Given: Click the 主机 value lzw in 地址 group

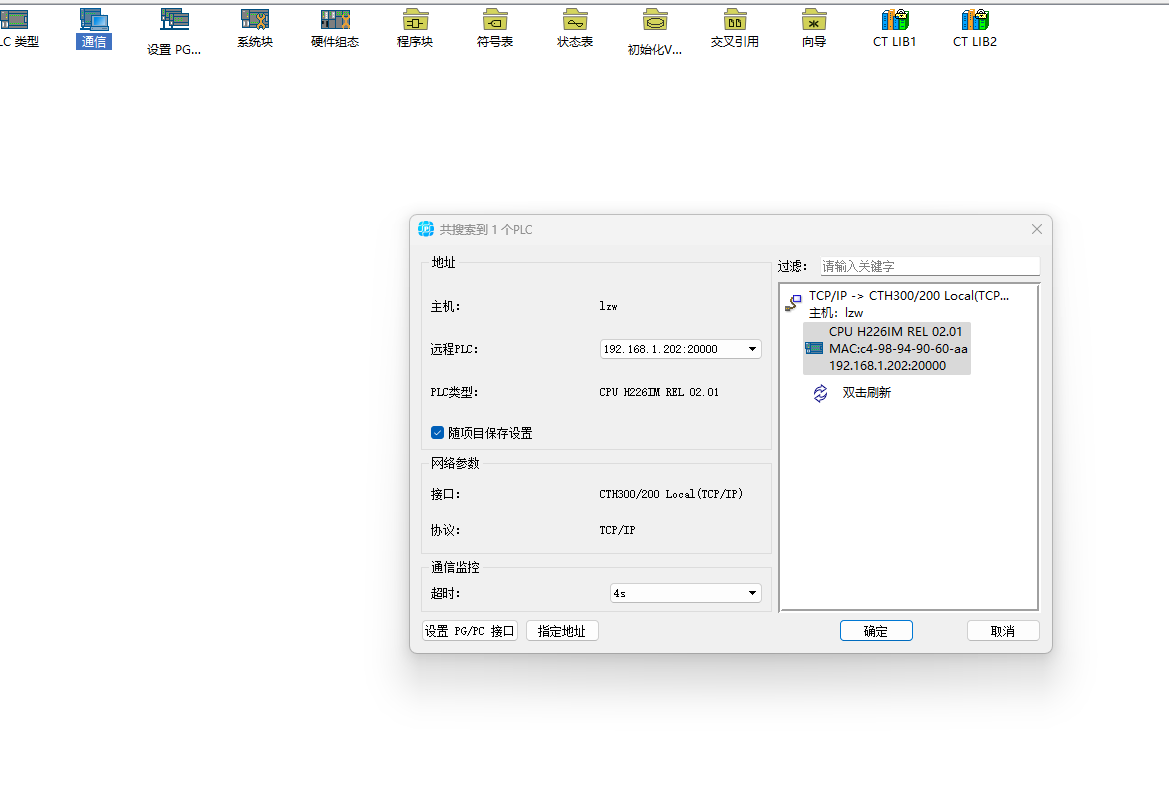Looking at the screenshot, I should tap(608, 307).
